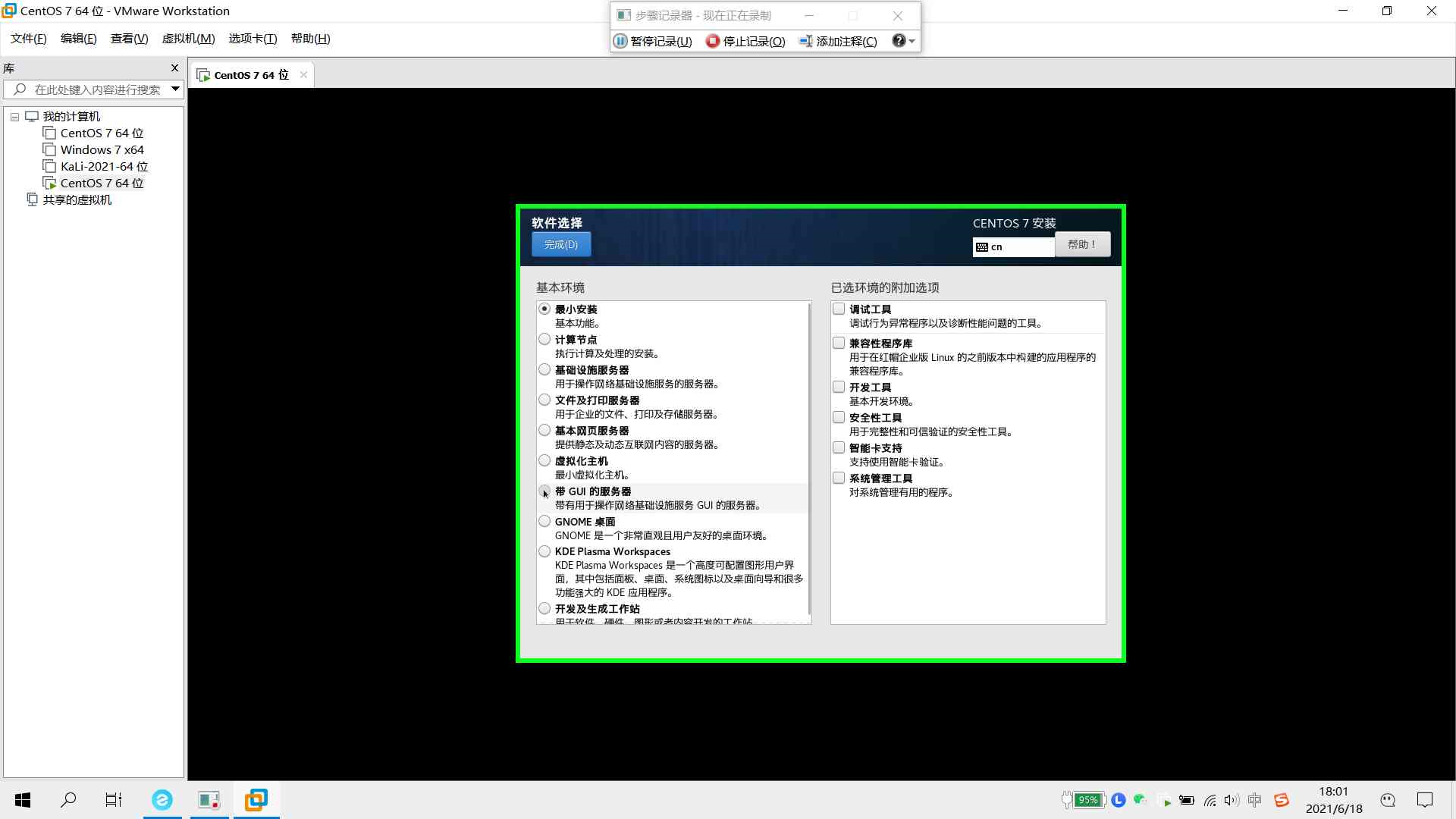
Task: Collapse the 我的计算机 tree node
Action: click(x=14, y=117)
